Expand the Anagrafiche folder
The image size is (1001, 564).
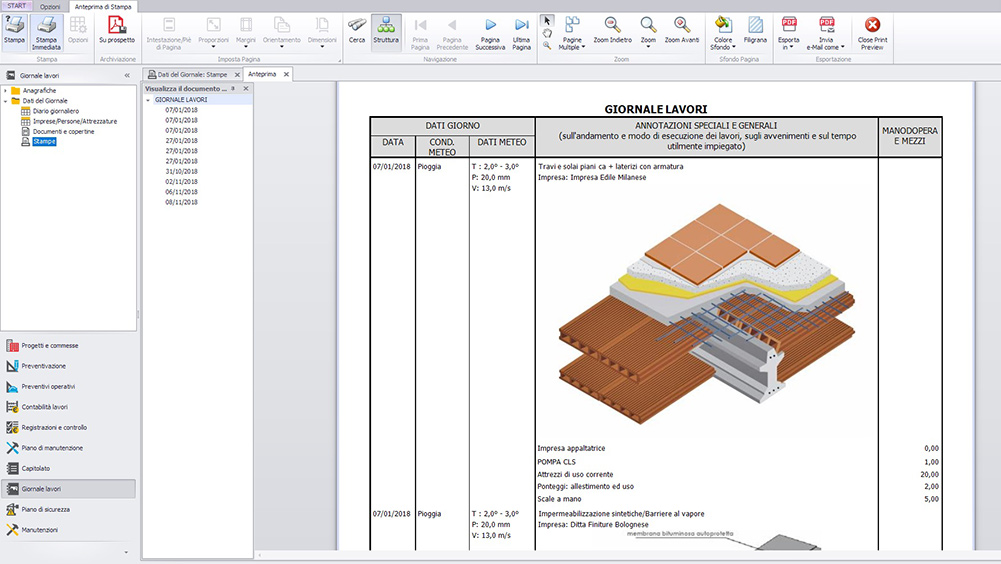(x=6, y=91)
